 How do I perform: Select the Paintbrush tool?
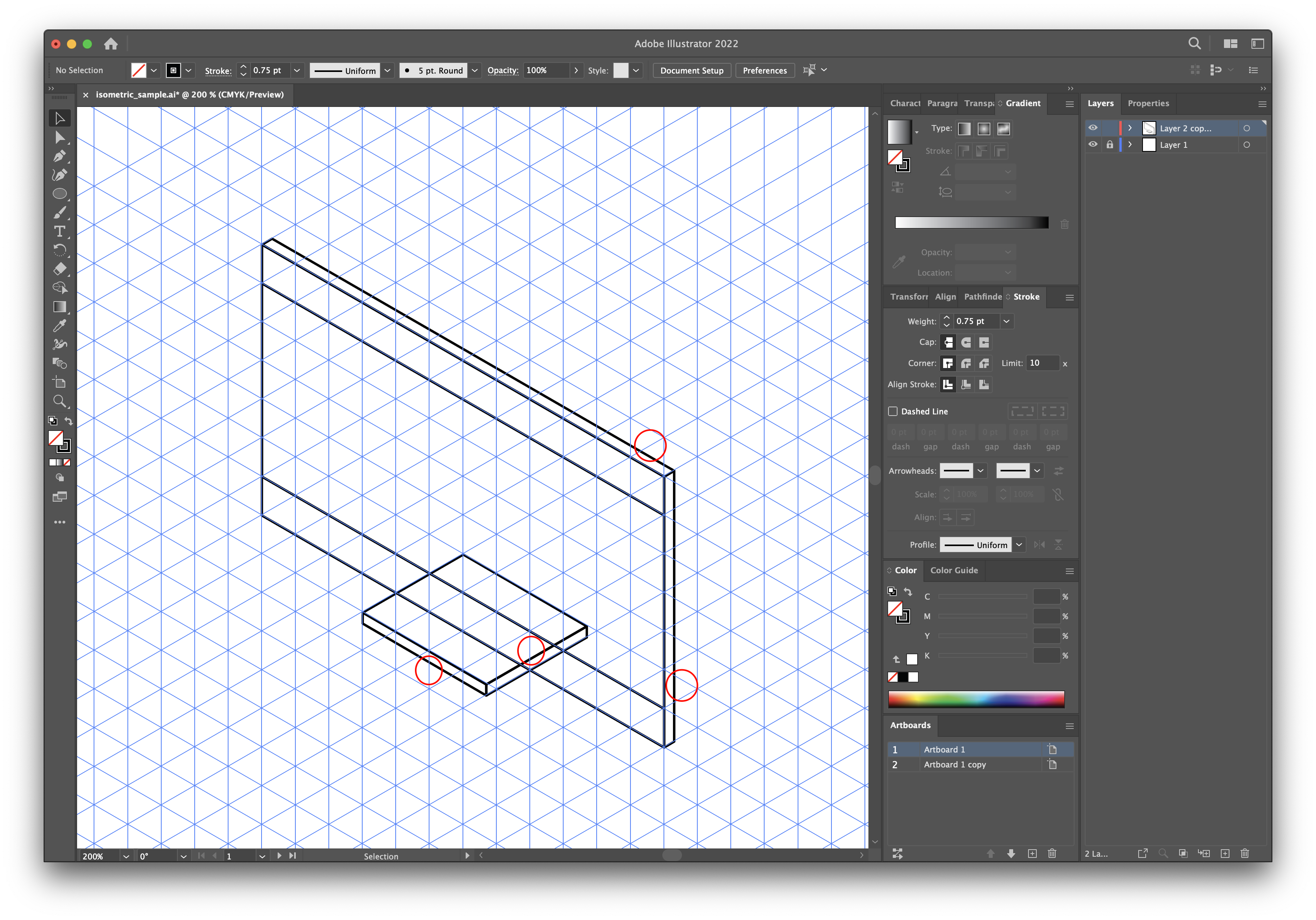(60, 213)
